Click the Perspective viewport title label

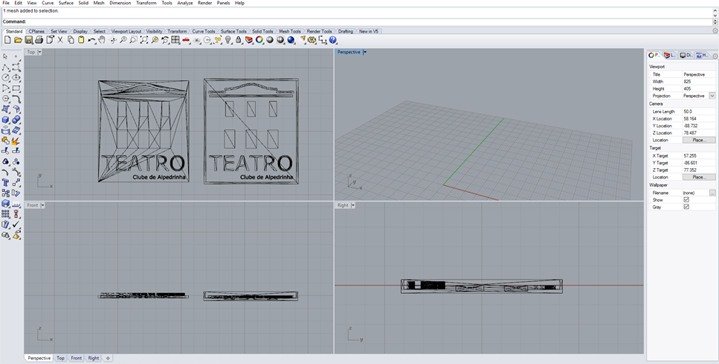pyautogui.click(x=349, y=52)
